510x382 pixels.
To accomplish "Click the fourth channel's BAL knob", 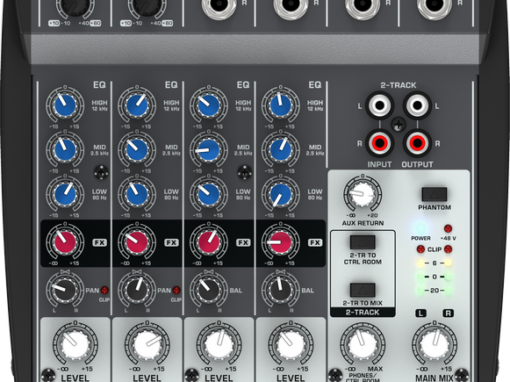I will (281, 290).
